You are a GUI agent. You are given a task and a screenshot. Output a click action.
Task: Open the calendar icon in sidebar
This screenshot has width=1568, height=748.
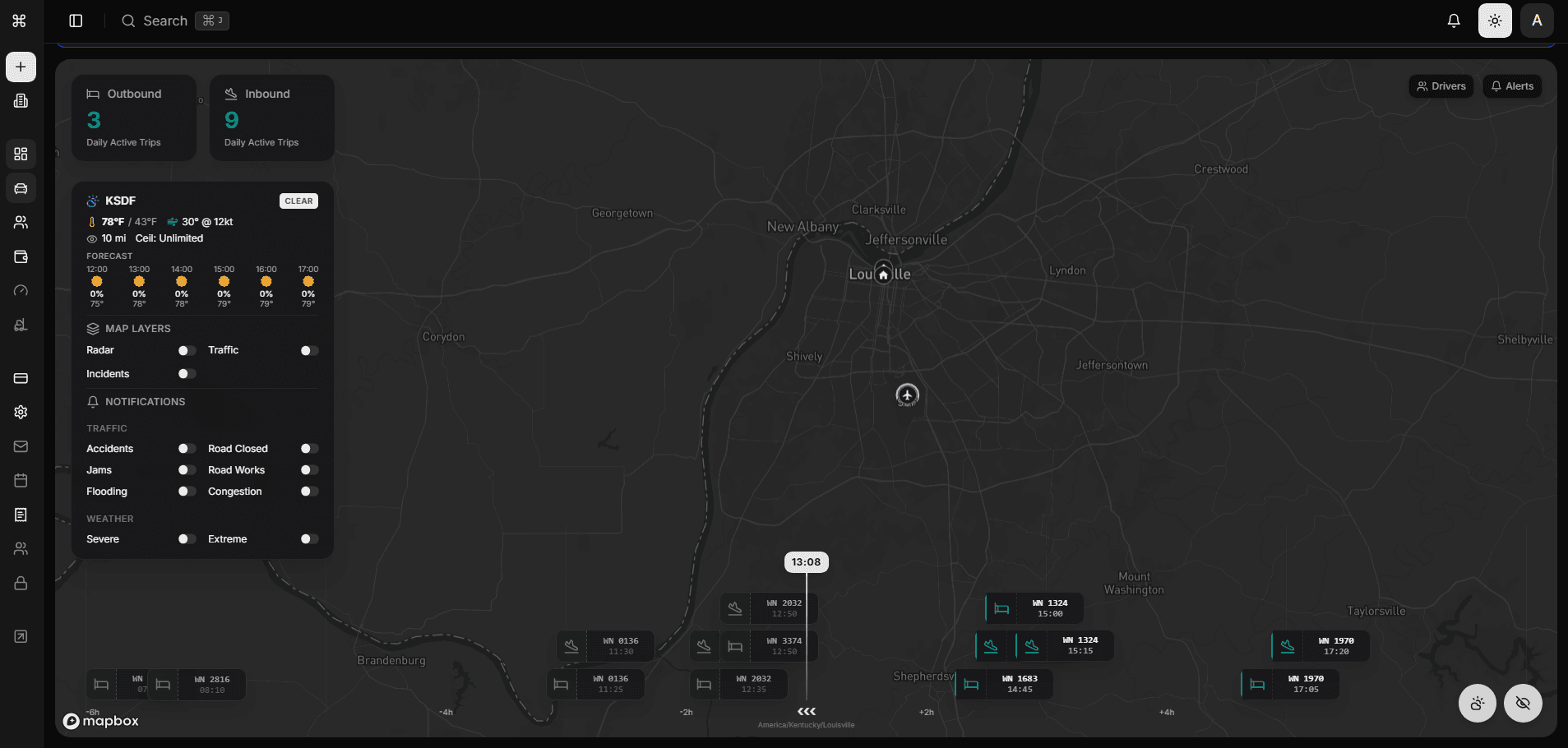(21, 480)
